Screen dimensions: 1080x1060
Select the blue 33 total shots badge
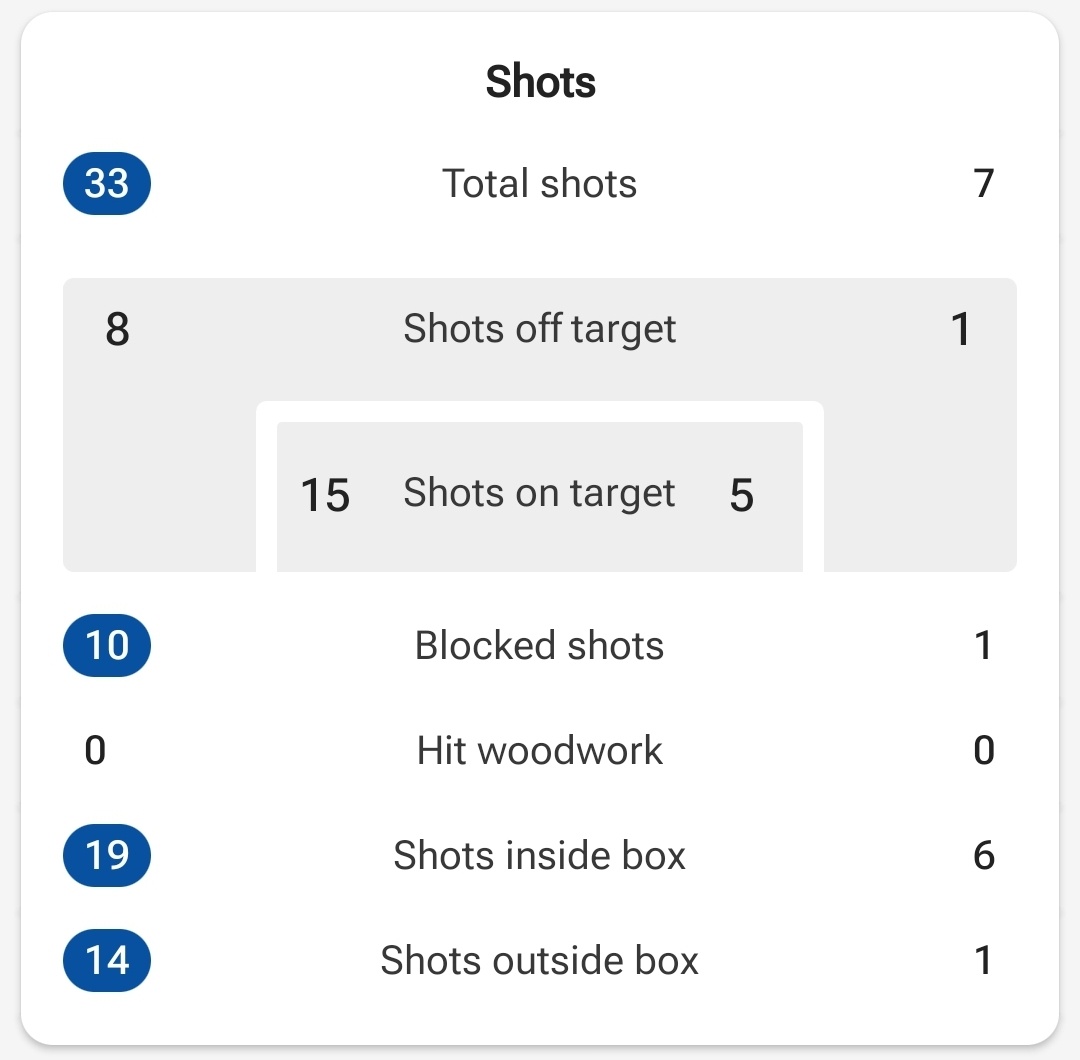point(107,183)
